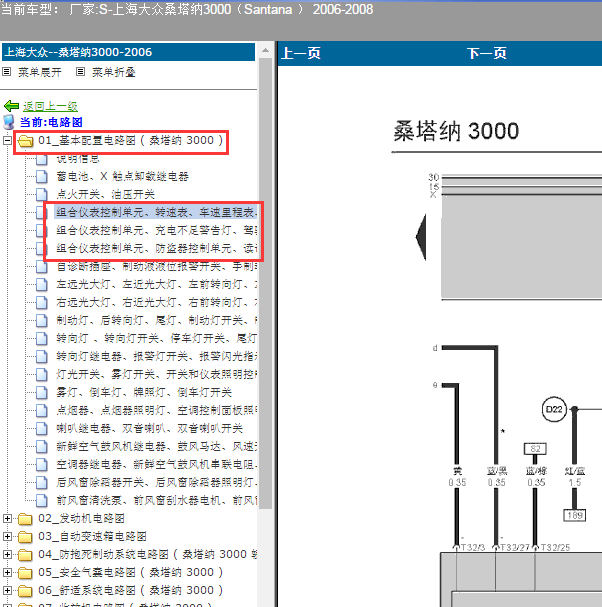
Task: Click the computer icon beside 当前:电路图
Action: pyautogui.click(x=9, y=122)
